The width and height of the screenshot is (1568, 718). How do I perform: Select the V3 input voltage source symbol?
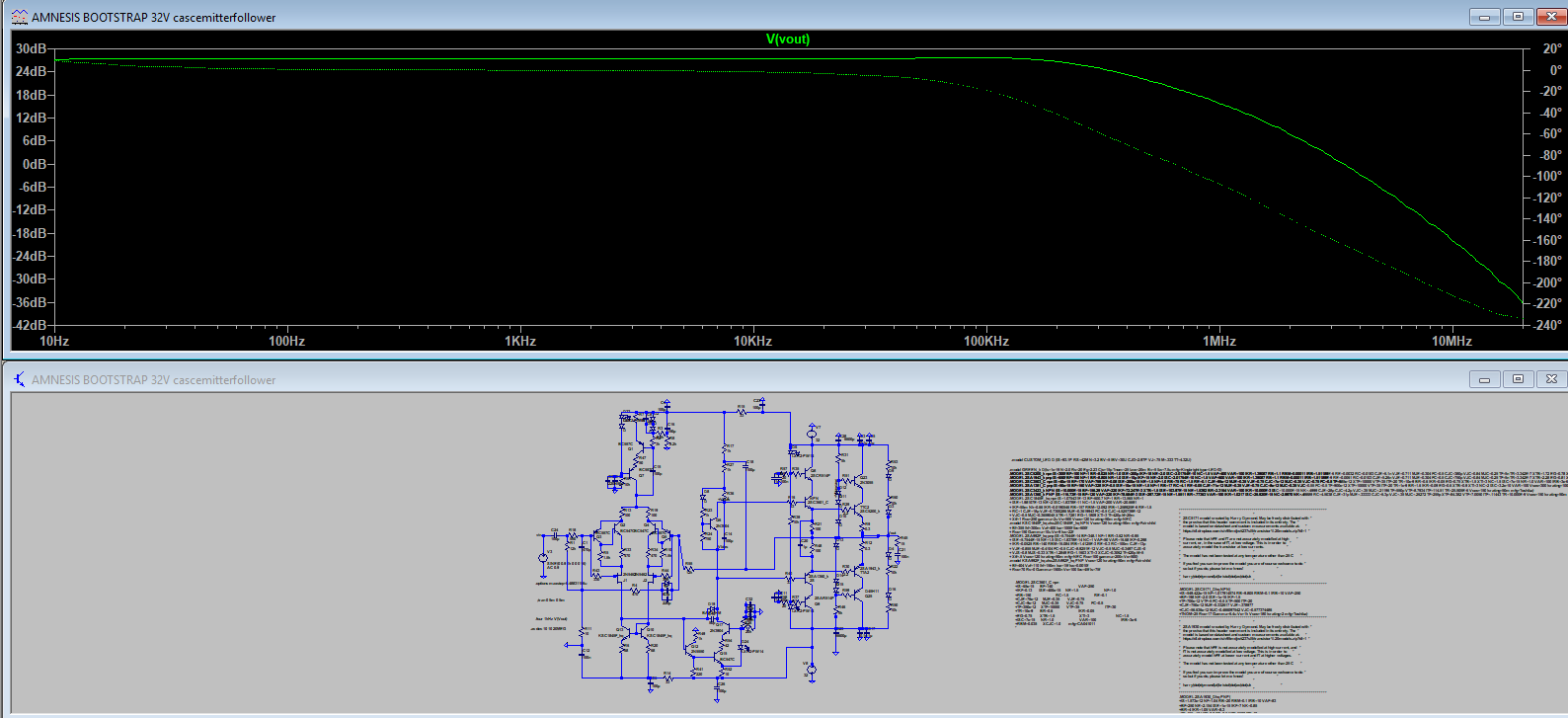tap(543, 558)
